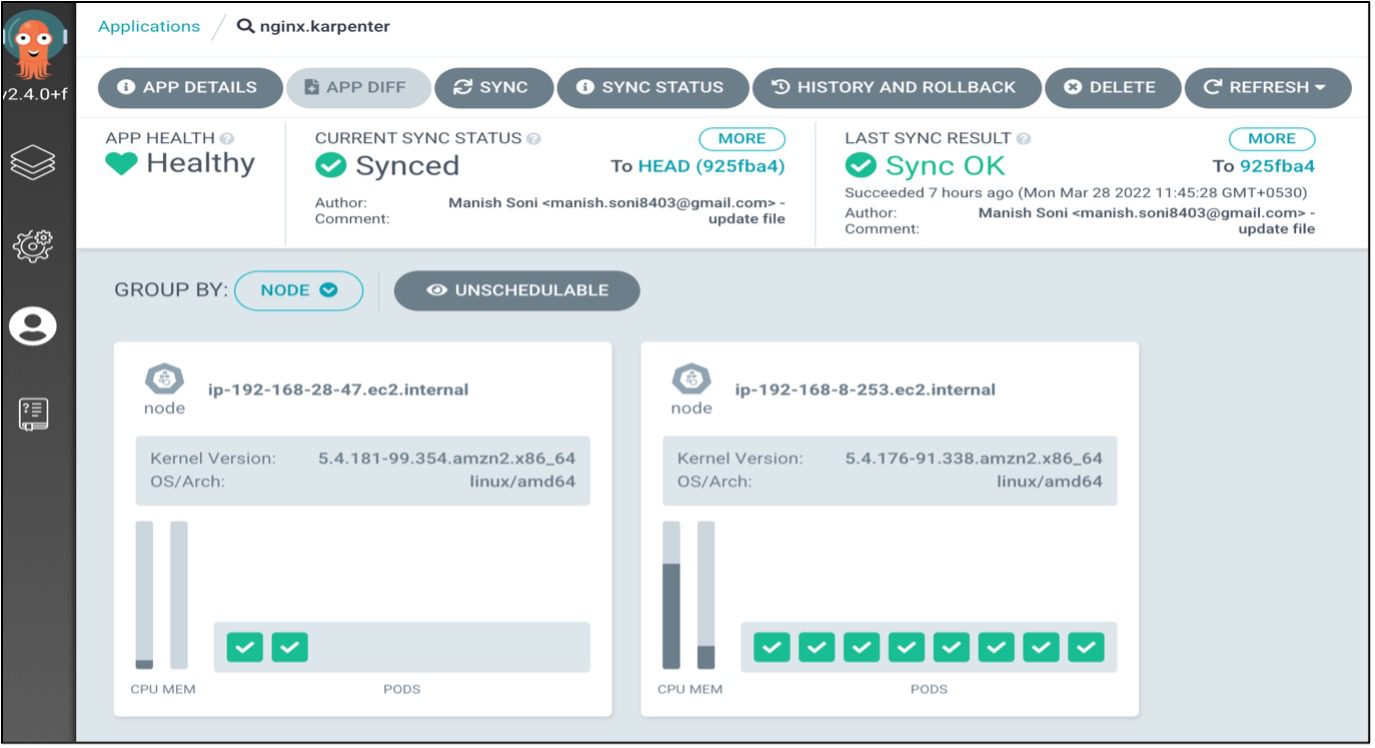Screen dimensions: 1375x748
Task: Click MORE under Current Sync Status
Action: [x=742, y=139]
